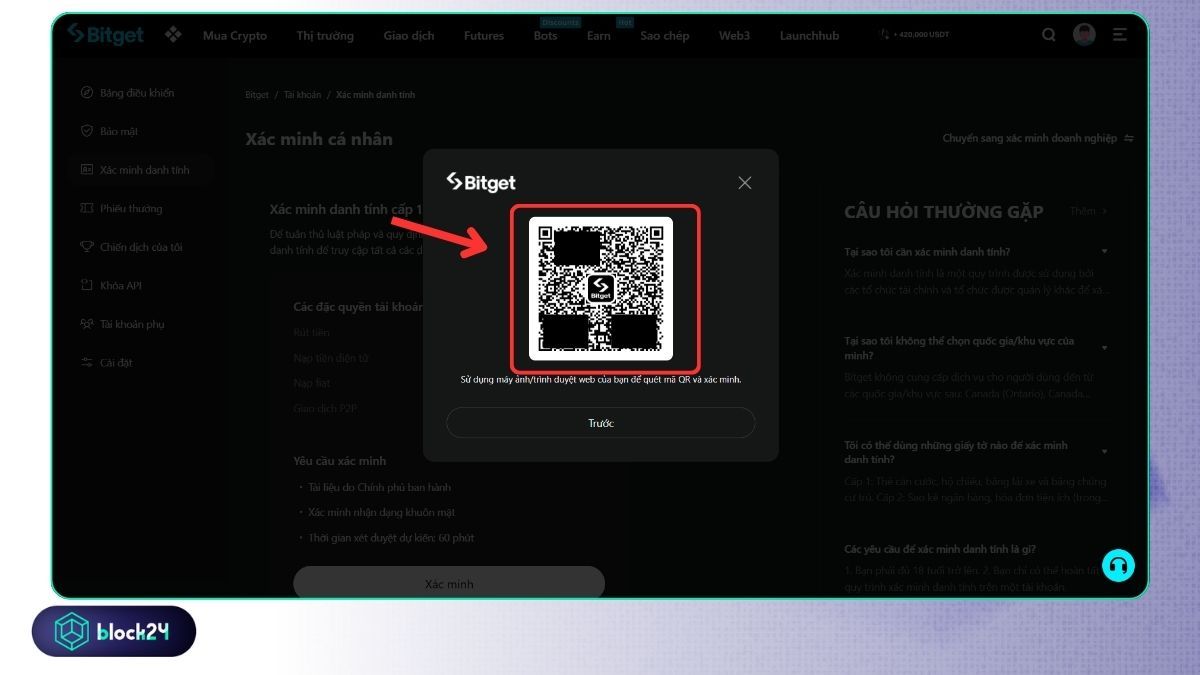Click the +420,000 USDT promo link
The width and height of the screenshot is (1200, 675).
pyautogui.click(x=914, y=34)
